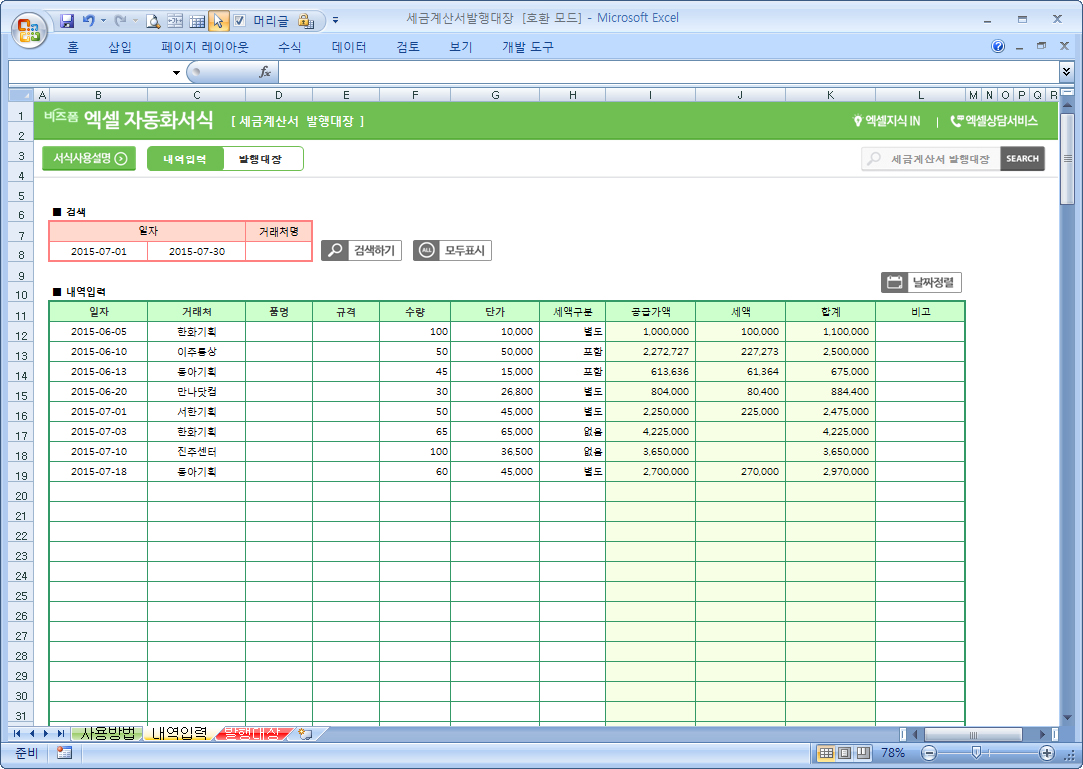Viewport: 1083px width, 769px height.
Task: Open the Name Box dropdown
Action: coord(176,73)
